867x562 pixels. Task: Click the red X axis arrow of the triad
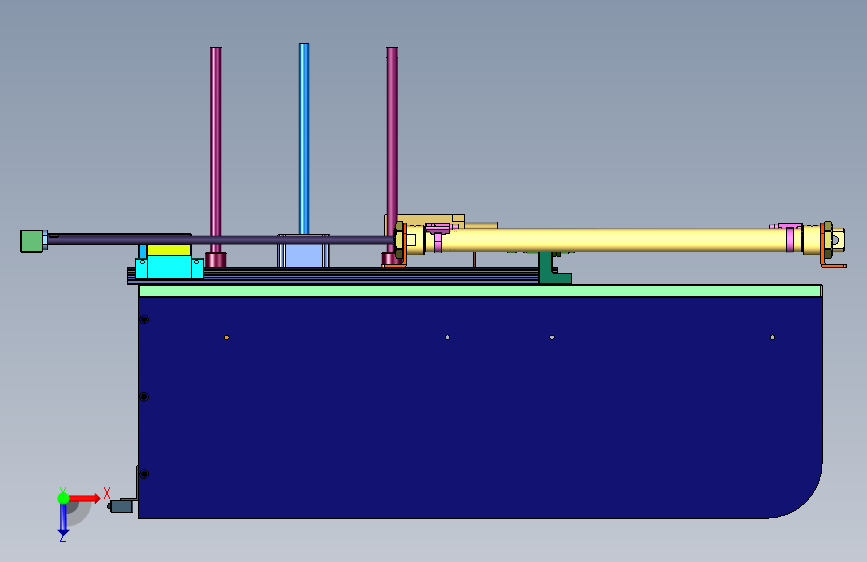85,498
